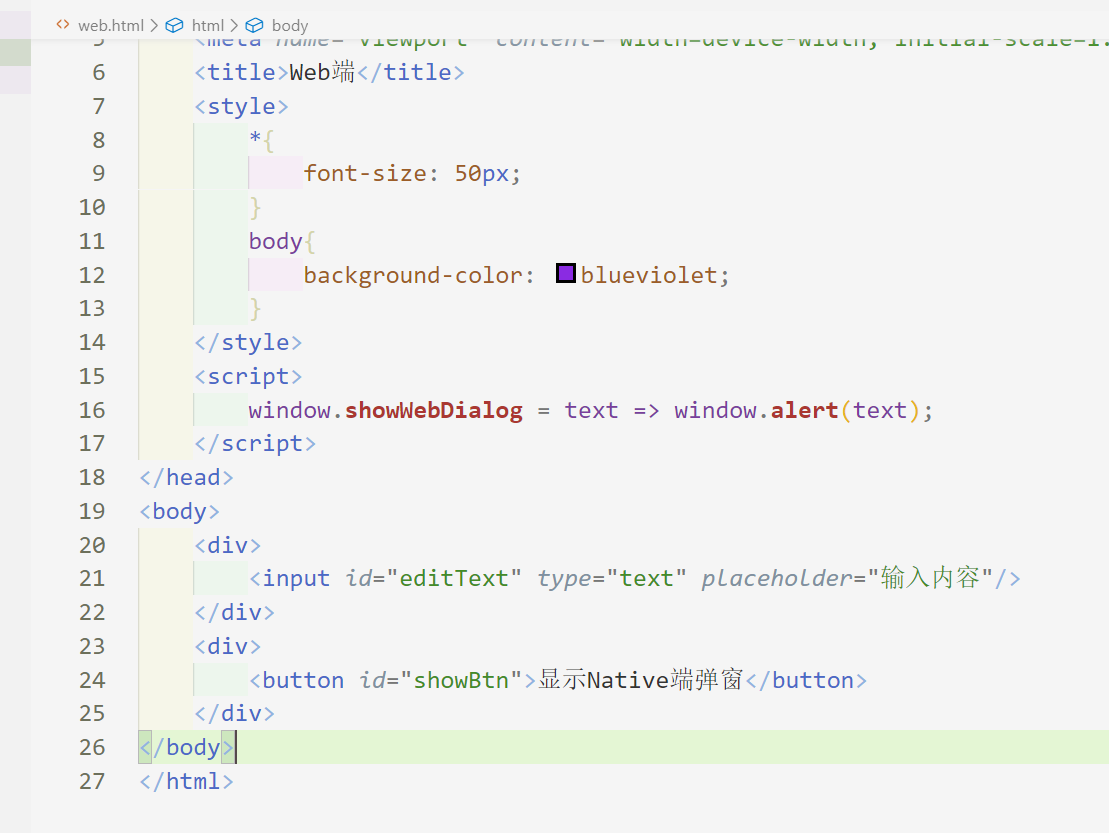Click the placeholder text 输入内容
This screenshot has width=1109, height=833.
pyautogui.click(x=930, y=578)
